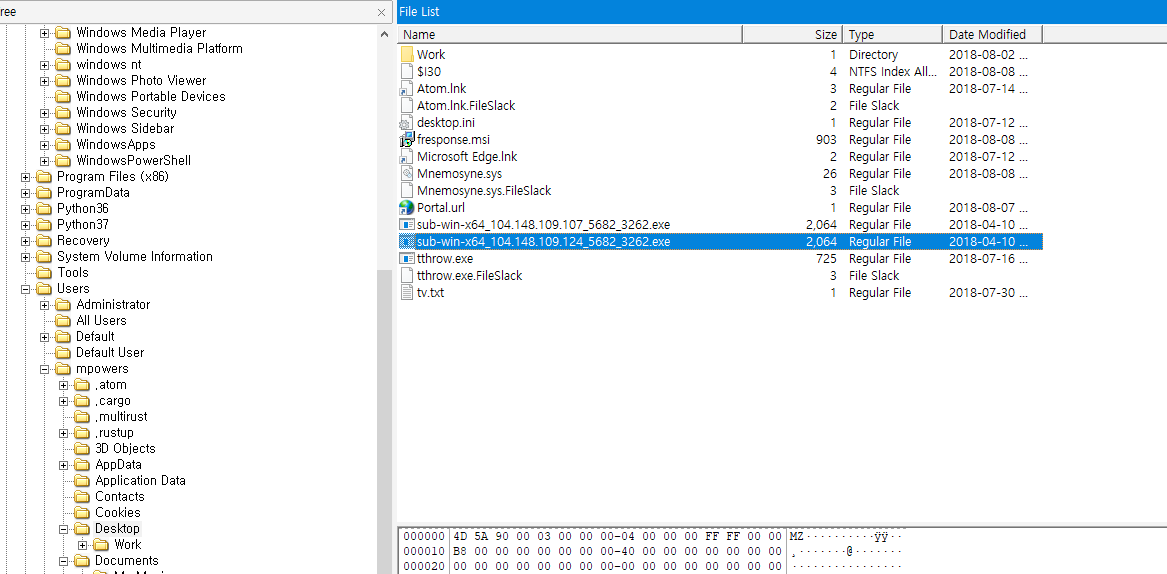Viewport: 1167px width, 574px height.
Task: Close the evidence tree pane
Action: pos(382,12)
